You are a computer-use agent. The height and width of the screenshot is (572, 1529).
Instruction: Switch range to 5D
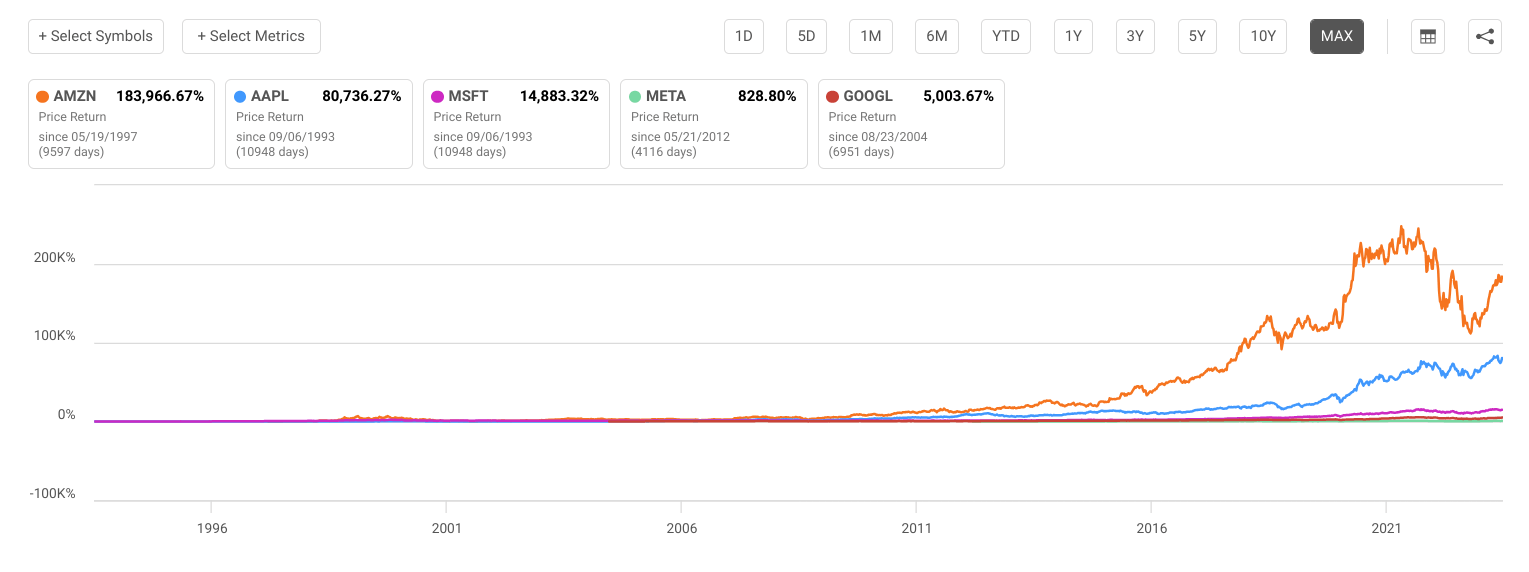pos(806,36)
